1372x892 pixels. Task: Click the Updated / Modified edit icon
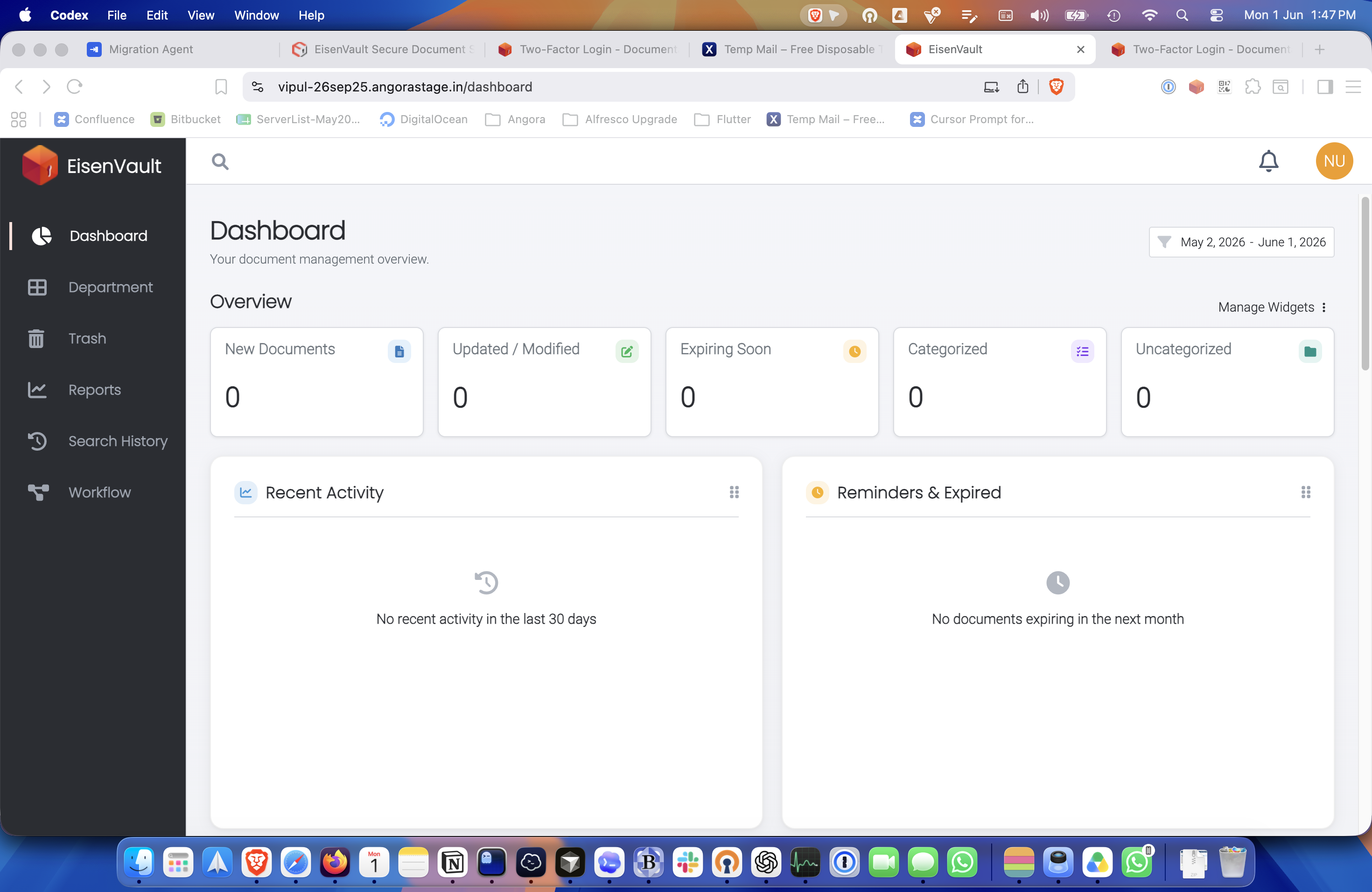627,351
